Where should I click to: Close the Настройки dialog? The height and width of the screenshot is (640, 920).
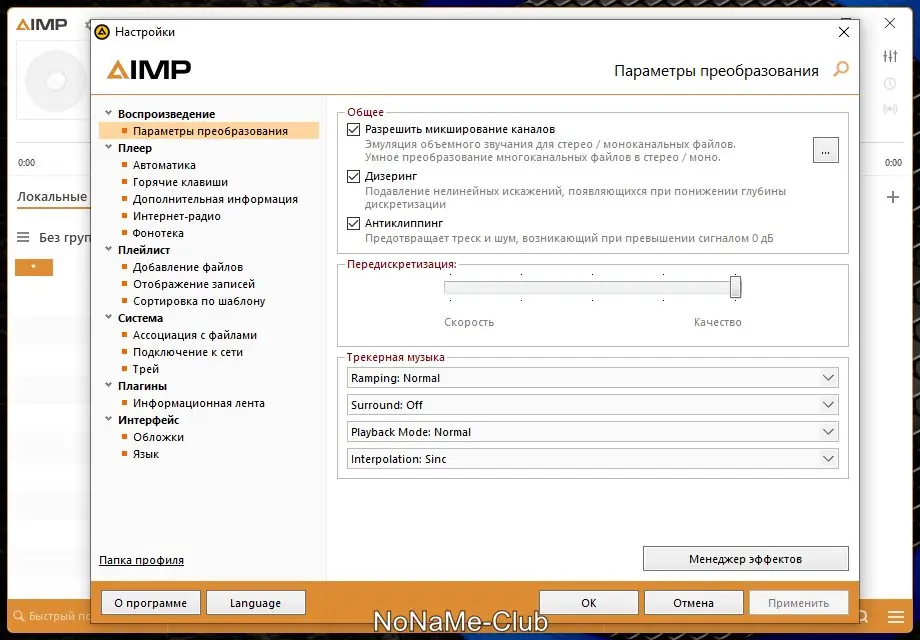tap(844, 32)
